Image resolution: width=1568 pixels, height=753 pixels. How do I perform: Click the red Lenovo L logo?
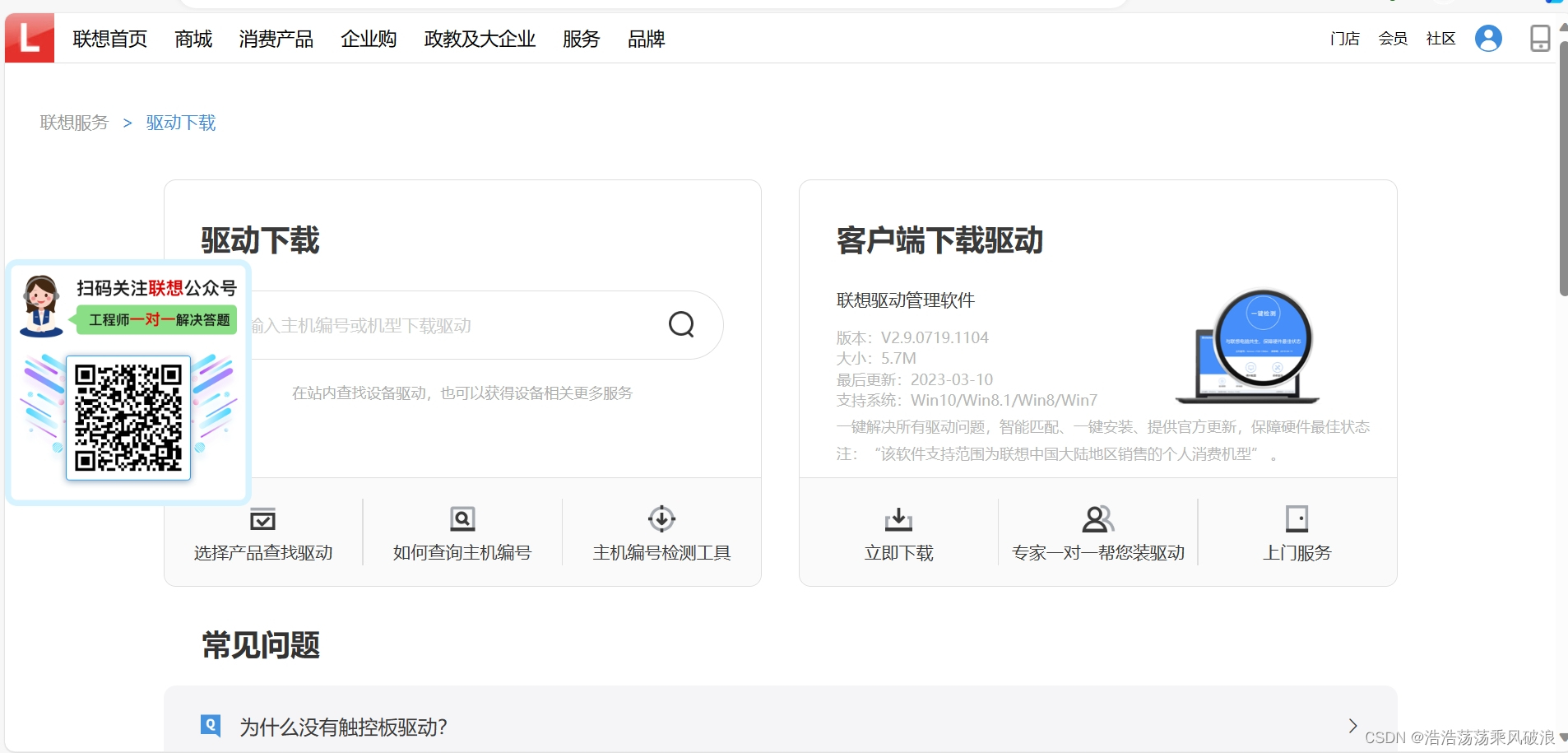pyautogui.click(x=30, y=38)
